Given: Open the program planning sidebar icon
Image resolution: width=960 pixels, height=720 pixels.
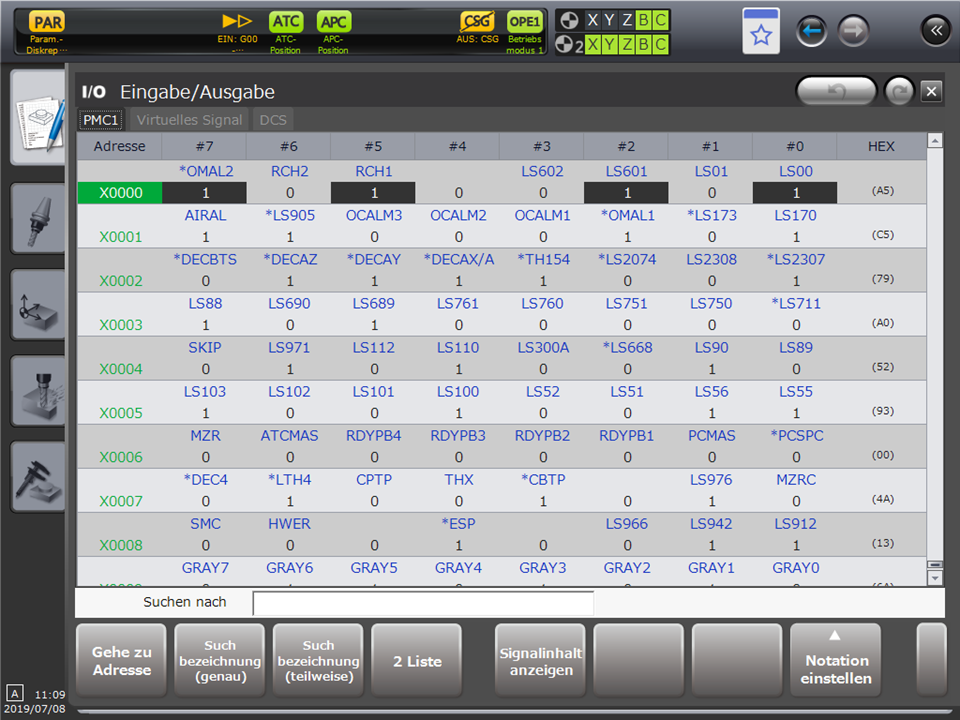Looking at the screenshot, I should [x=37, y=117].
